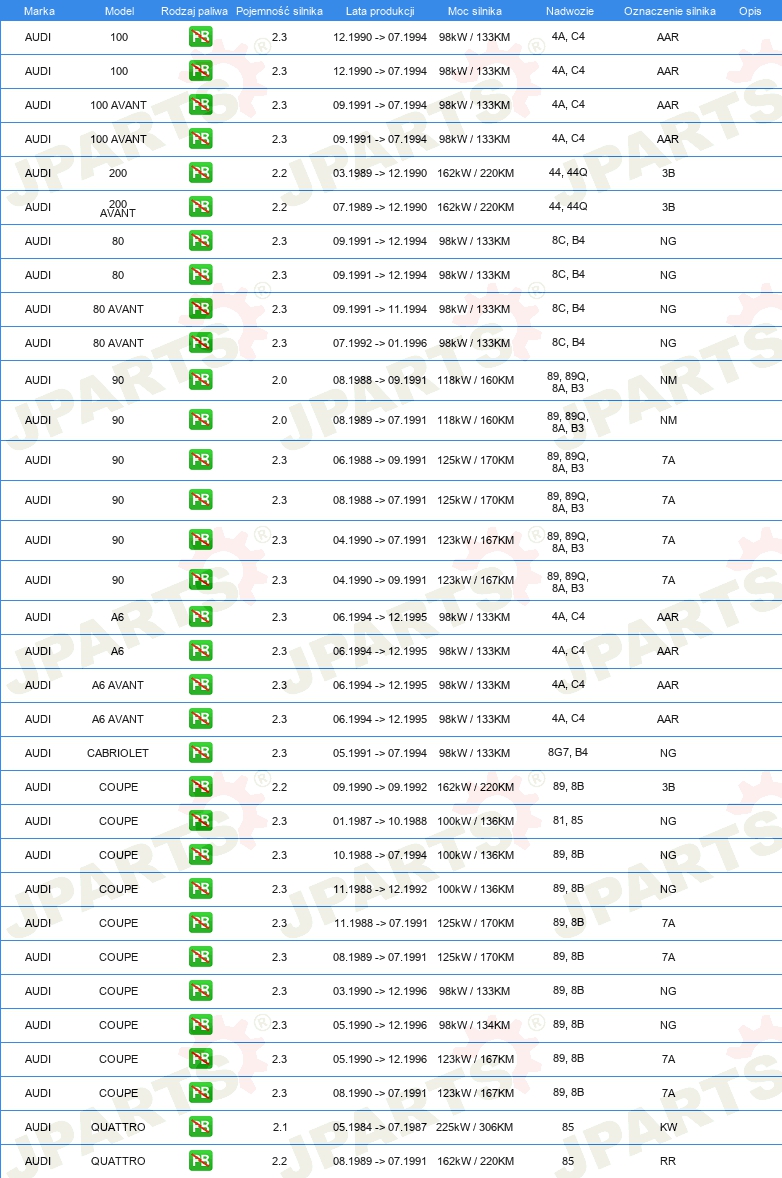Click the fuel icon for COUPE 03.1990 -> 12.1996
This screenshot has height=1178, width=782.
[x=201, y=991]
